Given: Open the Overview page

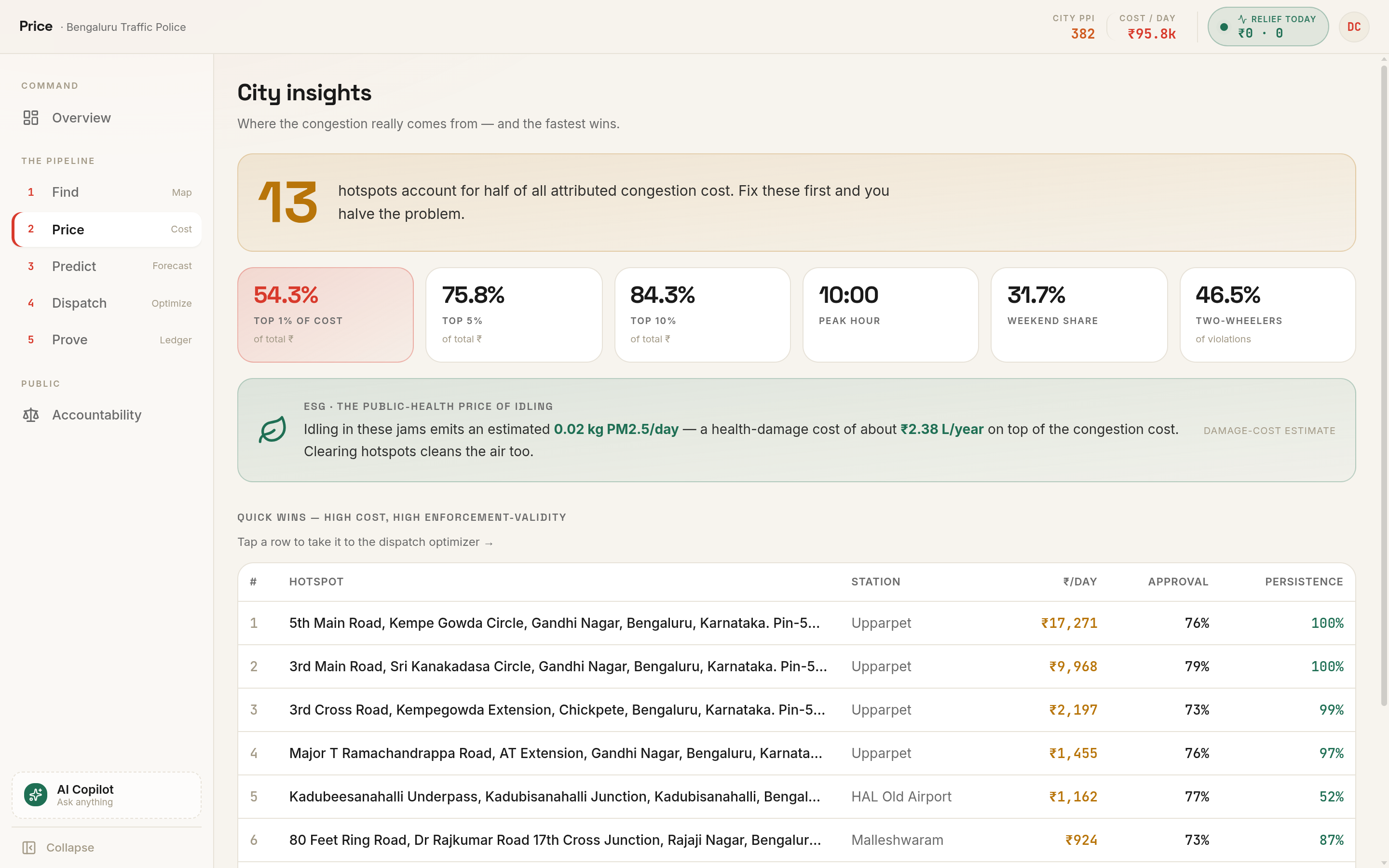Looking at the screenshot, I should point(107,118).
